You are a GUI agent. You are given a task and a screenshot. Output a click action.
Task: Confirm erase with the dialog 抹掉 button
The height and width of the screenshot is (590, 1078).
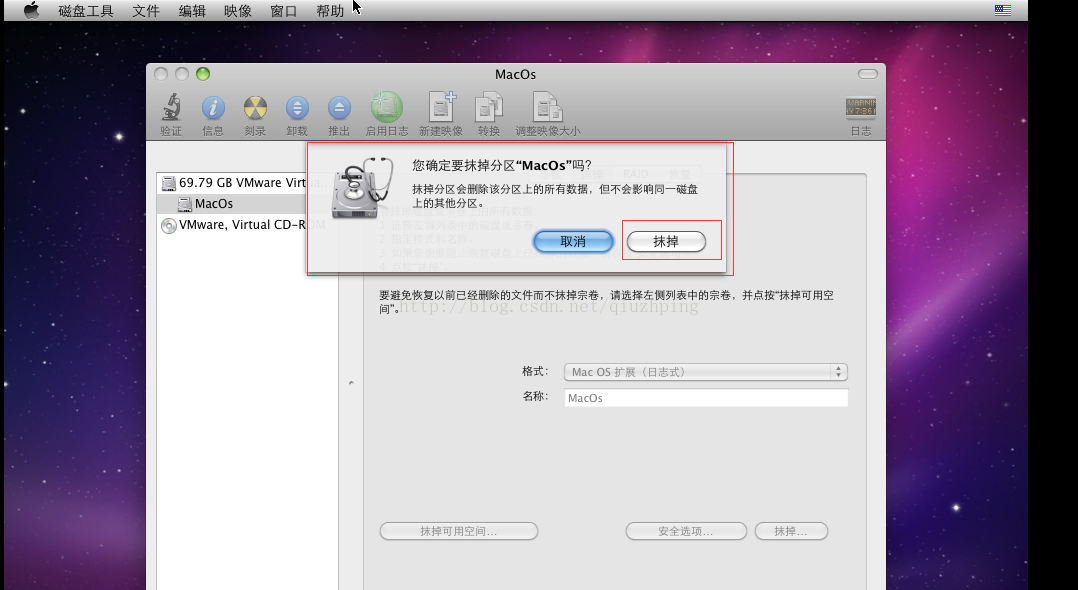pyautogui.click(x=666, y=241)
